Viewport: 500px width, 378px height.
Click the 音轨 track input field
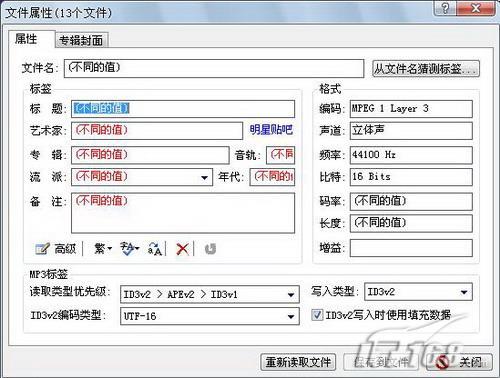[x=280, y=155]
